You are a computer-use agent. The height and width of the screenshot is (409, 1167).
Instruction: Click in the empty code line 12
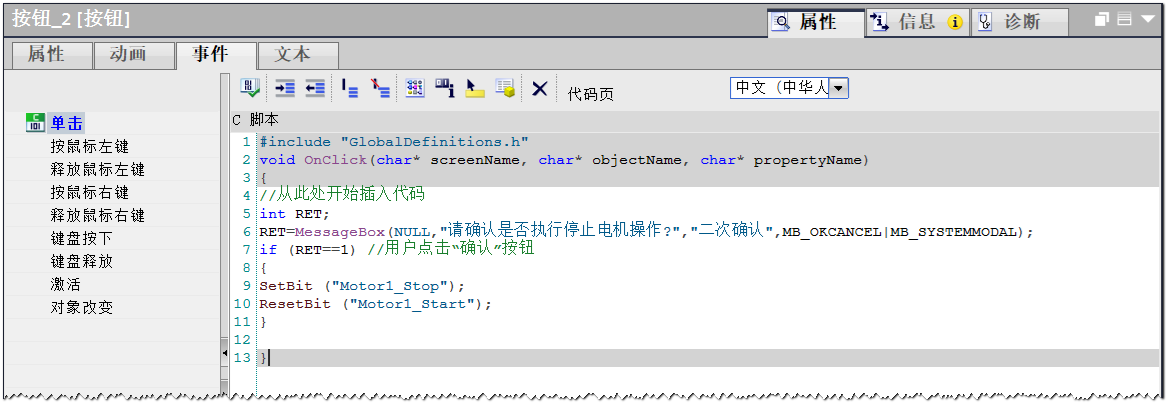600,340
